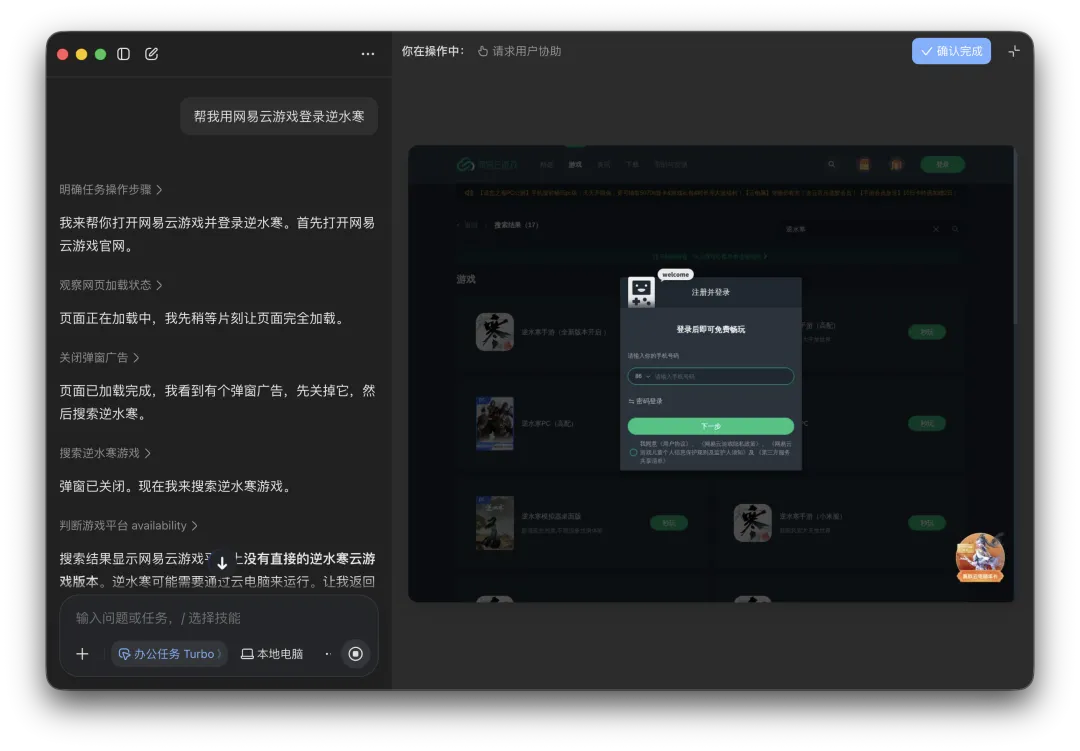Click the NetEase cloud gaming logo
This screenshot has height=751, width=1080.
click(x=486, y=165)
